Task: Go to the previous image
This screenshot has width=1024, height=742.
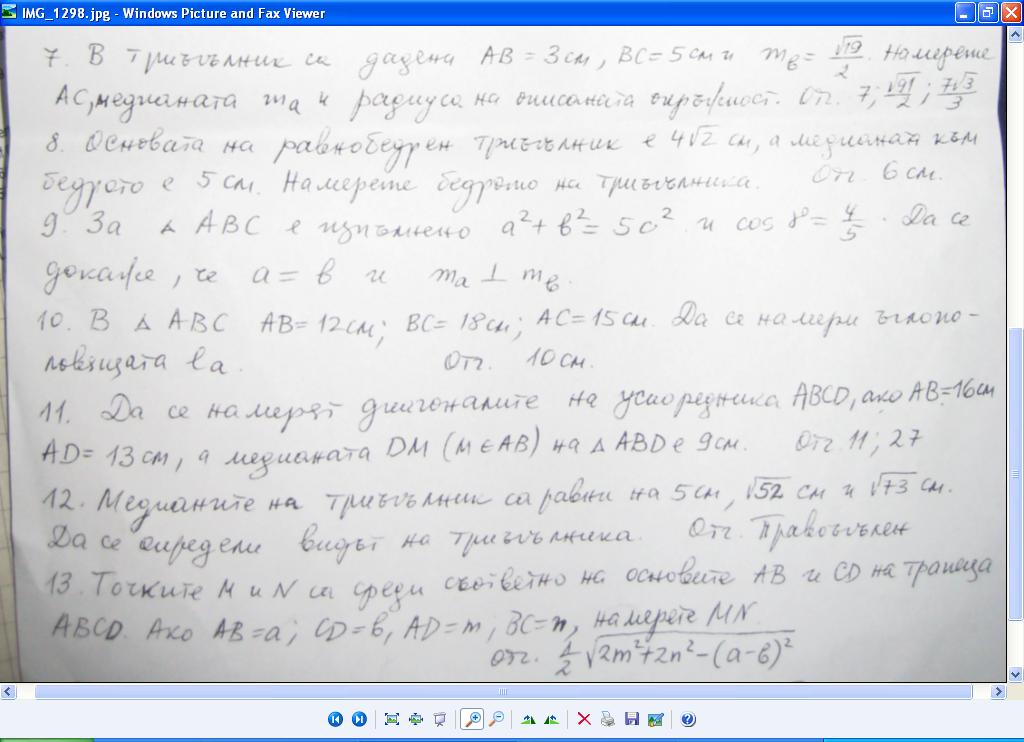Action: coord(335,719)
